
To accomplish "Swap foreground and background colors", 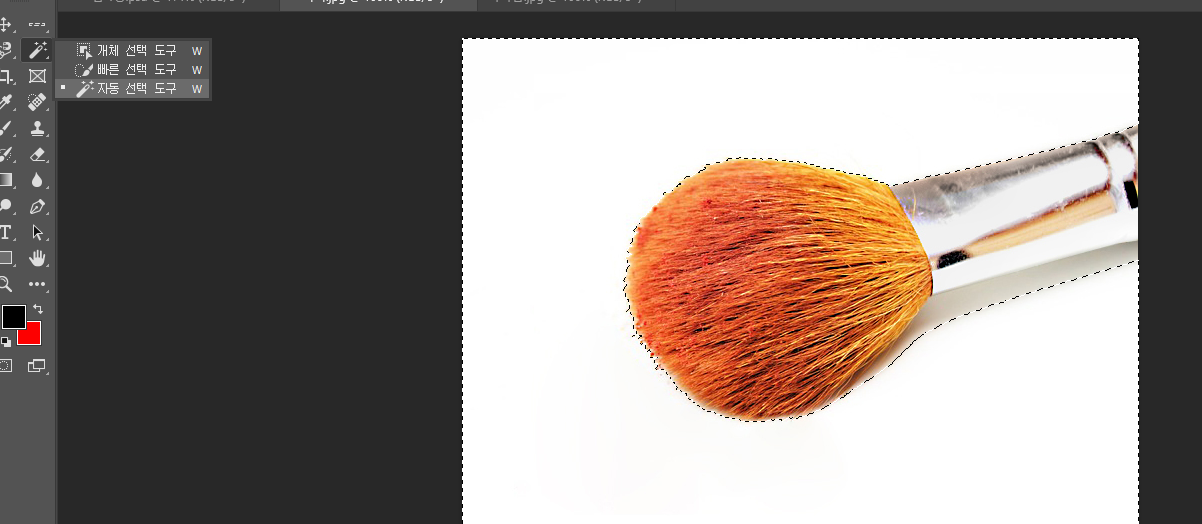I will coord(38,310).
